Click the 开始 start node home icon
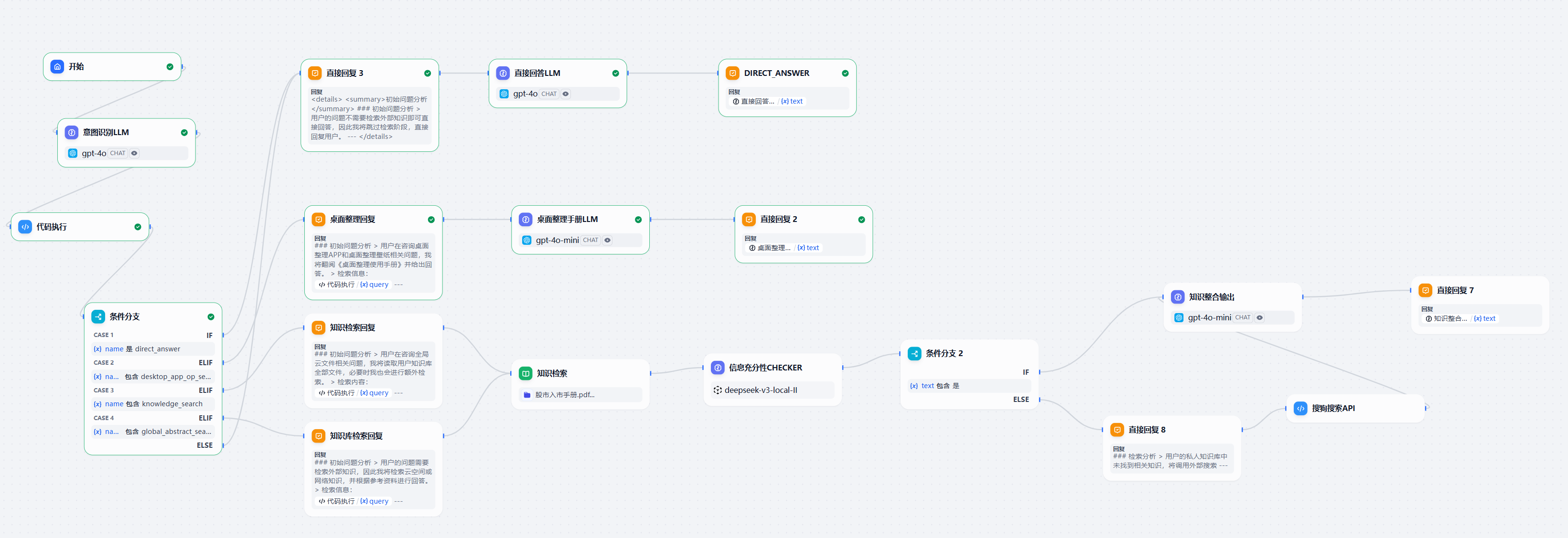Image resolution: width=1568 pixels, height=538 pixels. coord(57,66)
